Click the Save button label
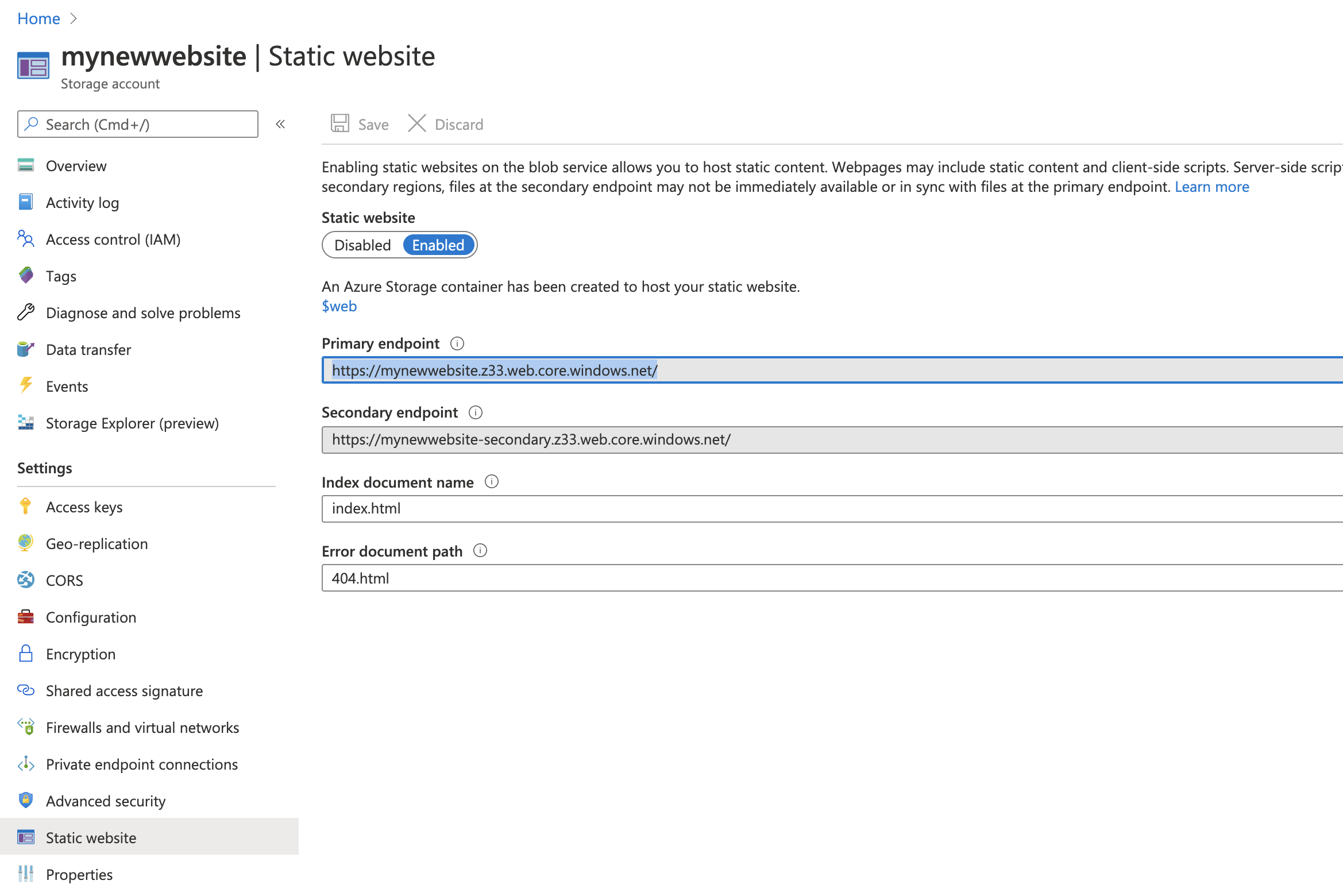The width and height of the screenshot is (1343, 896). (373, 125)
